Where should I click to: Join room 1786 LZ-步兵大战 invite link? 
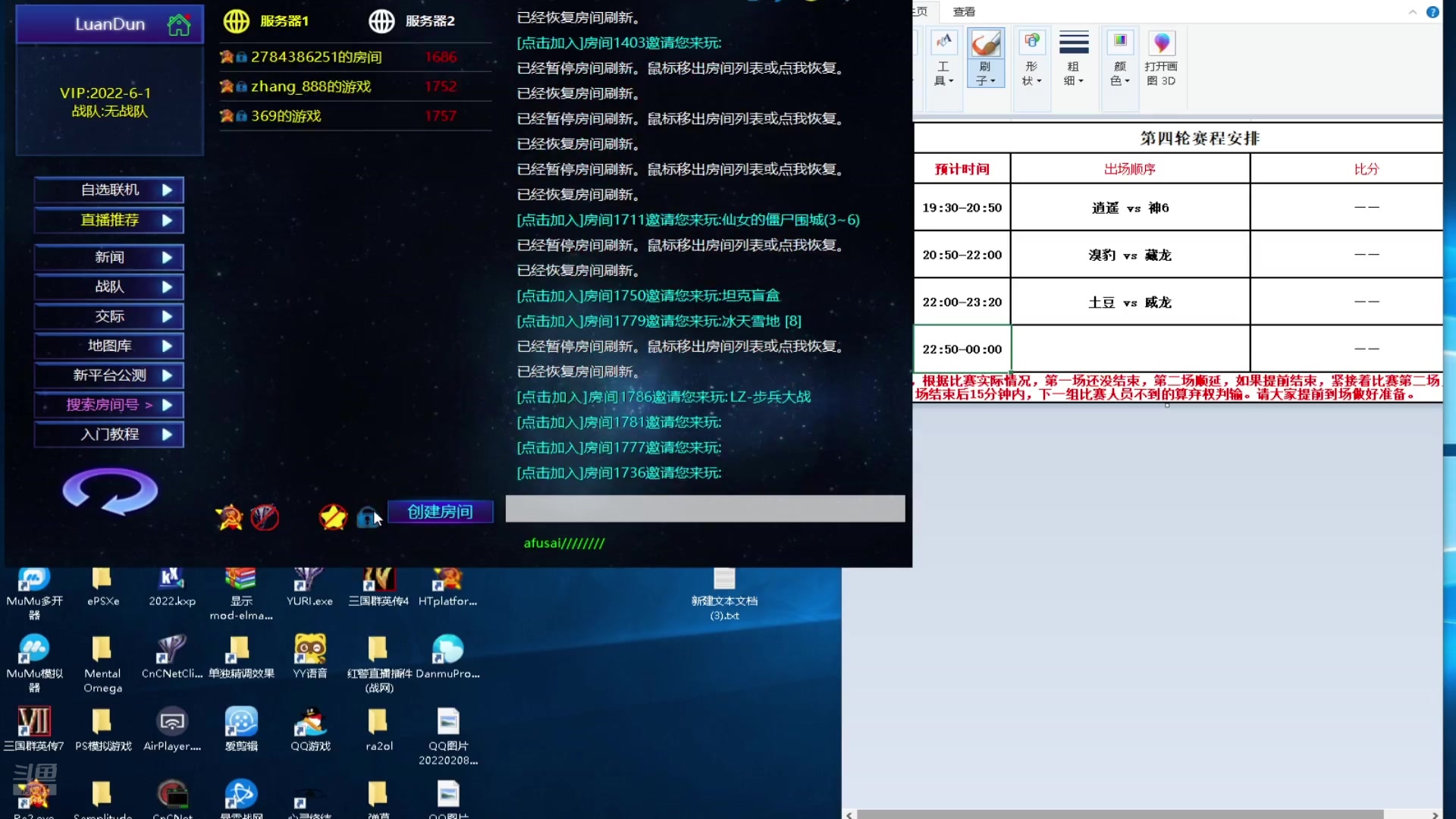[664, 397]
